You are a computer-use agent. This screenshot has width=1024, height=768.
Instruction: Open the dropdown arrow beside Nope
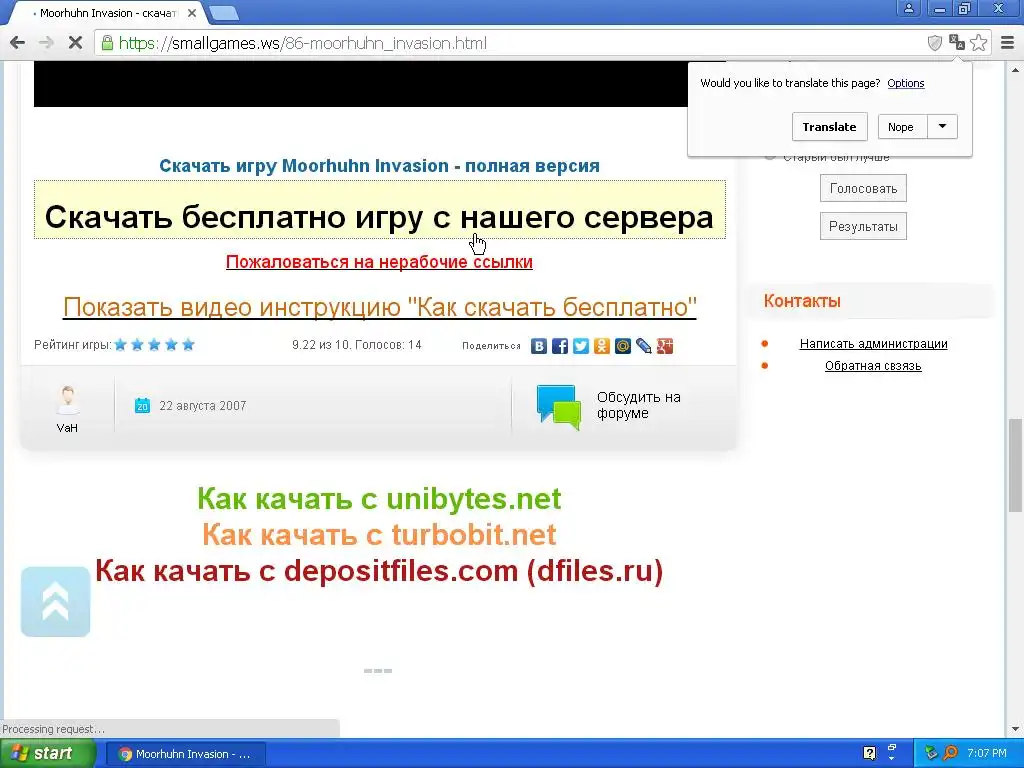[x=942, y=127]
